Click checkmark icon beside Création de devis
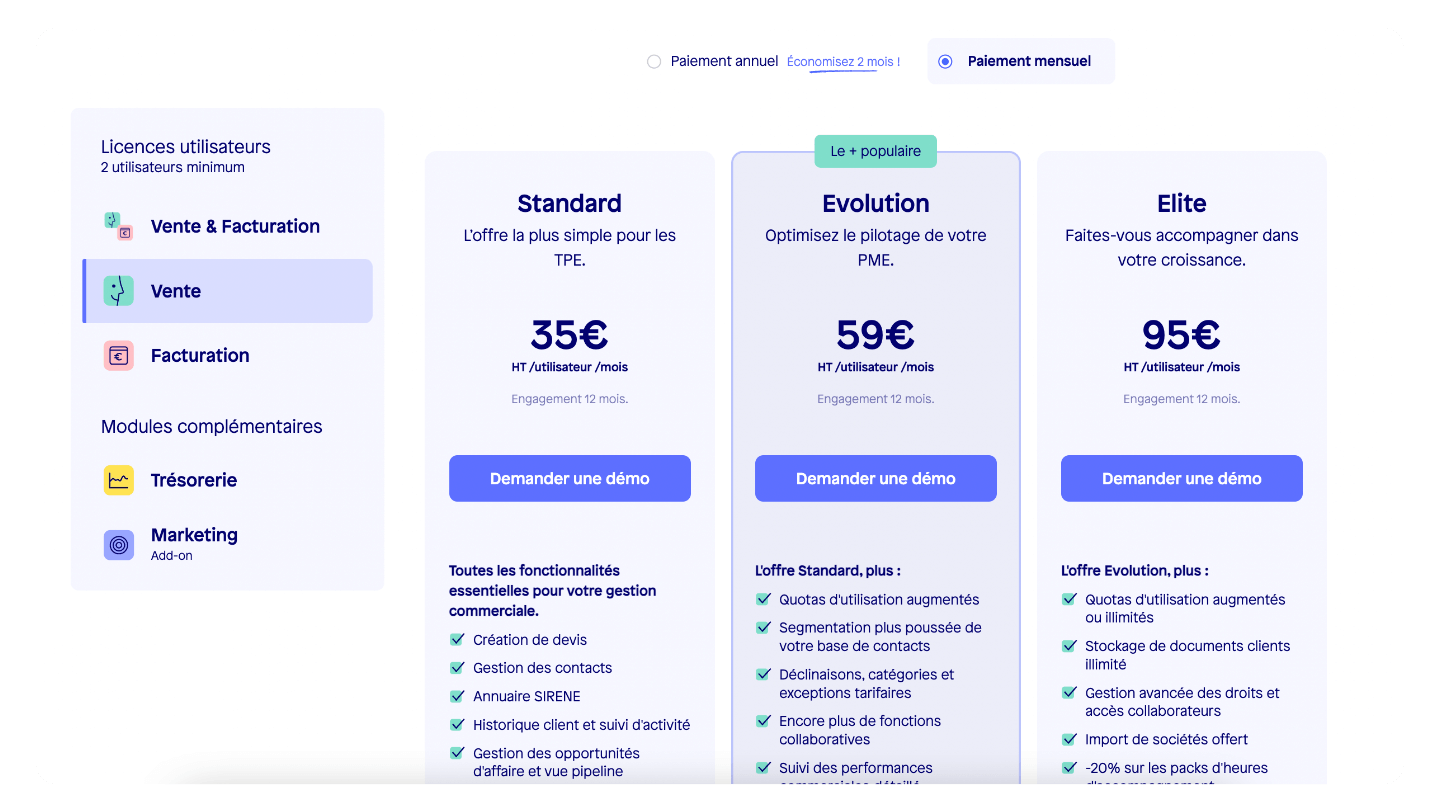Viewport: 1440px width, 810px height. click(458, 640)
